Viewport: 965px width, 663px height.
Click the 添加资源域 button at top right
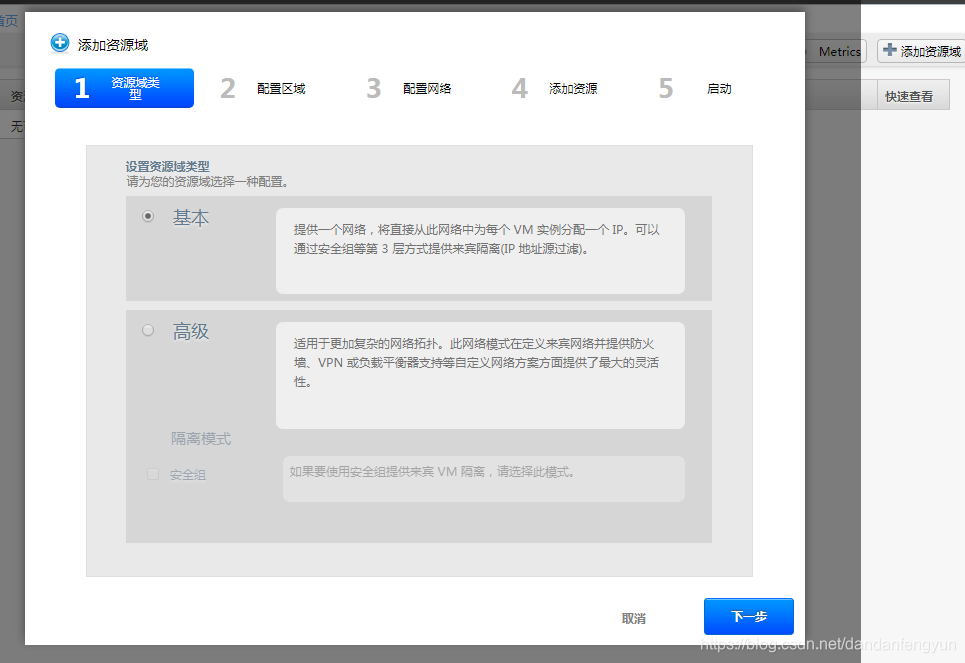click(x=921, y=51)
